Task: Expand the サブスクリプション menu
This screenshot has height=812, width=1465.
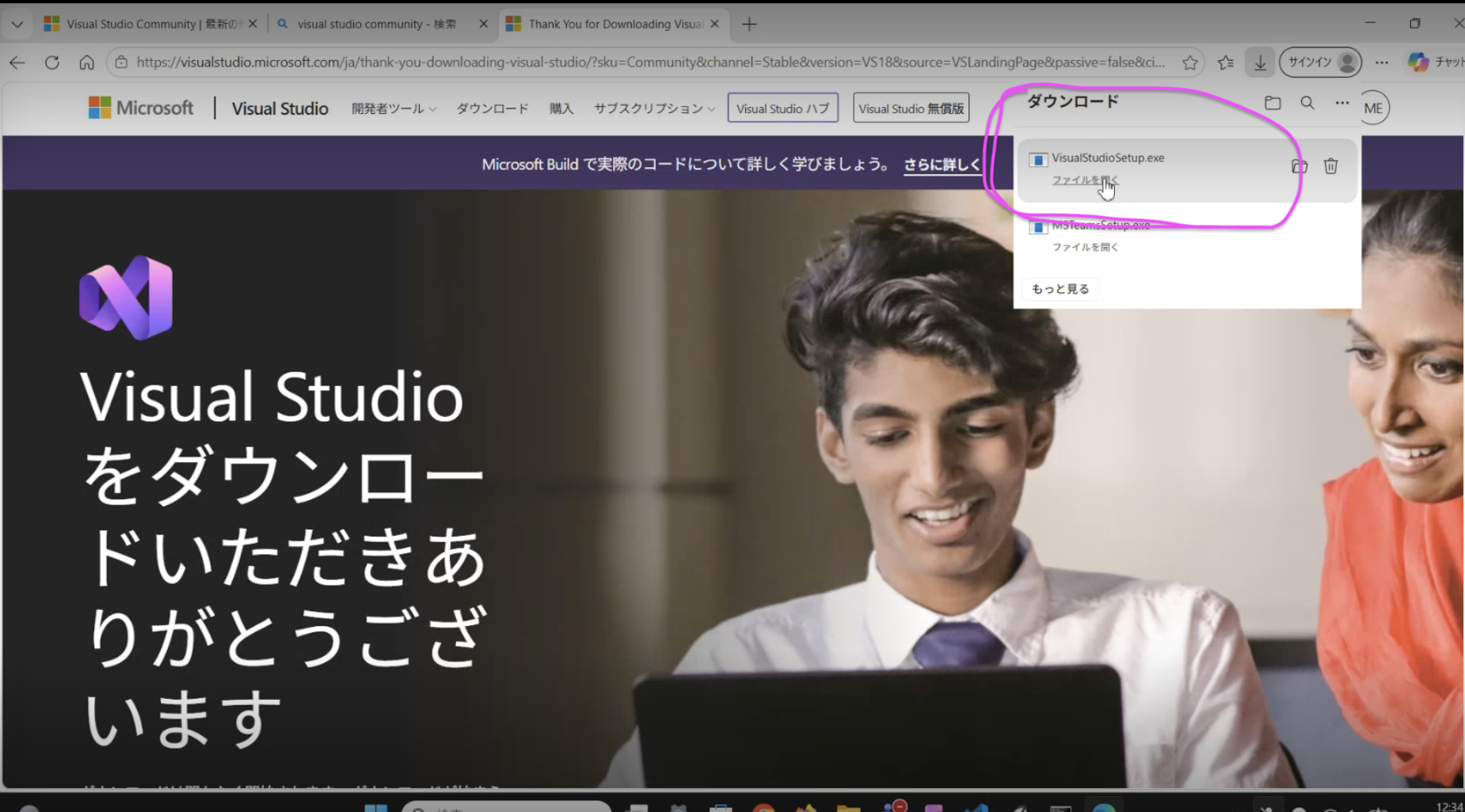Action: click(x=654, y=108)
